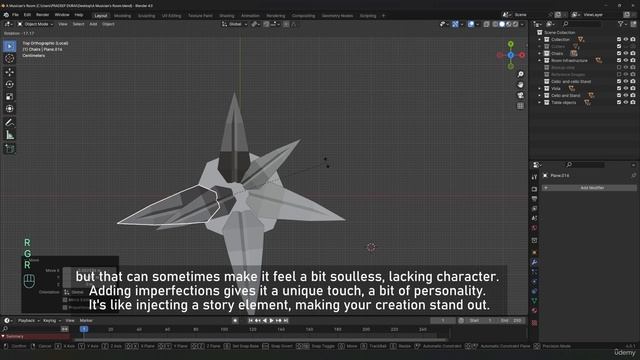Expand the Chairs collection
The image size is (640, 360).
(540, 53)
